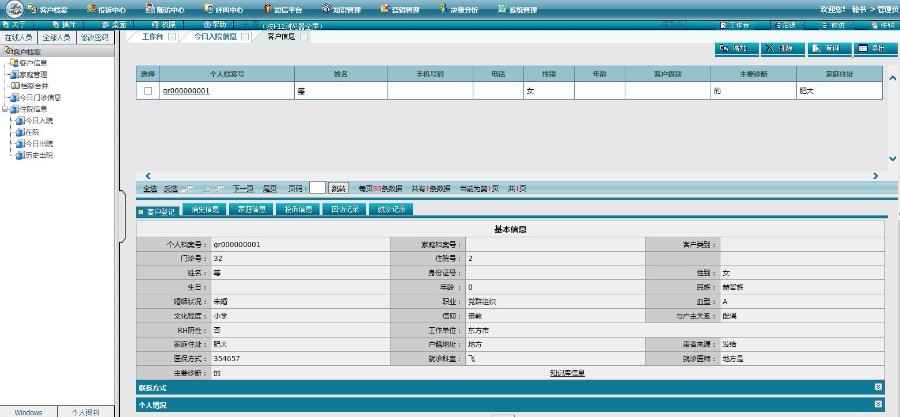Expand the 个人情况 section
The image size is (900, 417).
click(878, 405)
